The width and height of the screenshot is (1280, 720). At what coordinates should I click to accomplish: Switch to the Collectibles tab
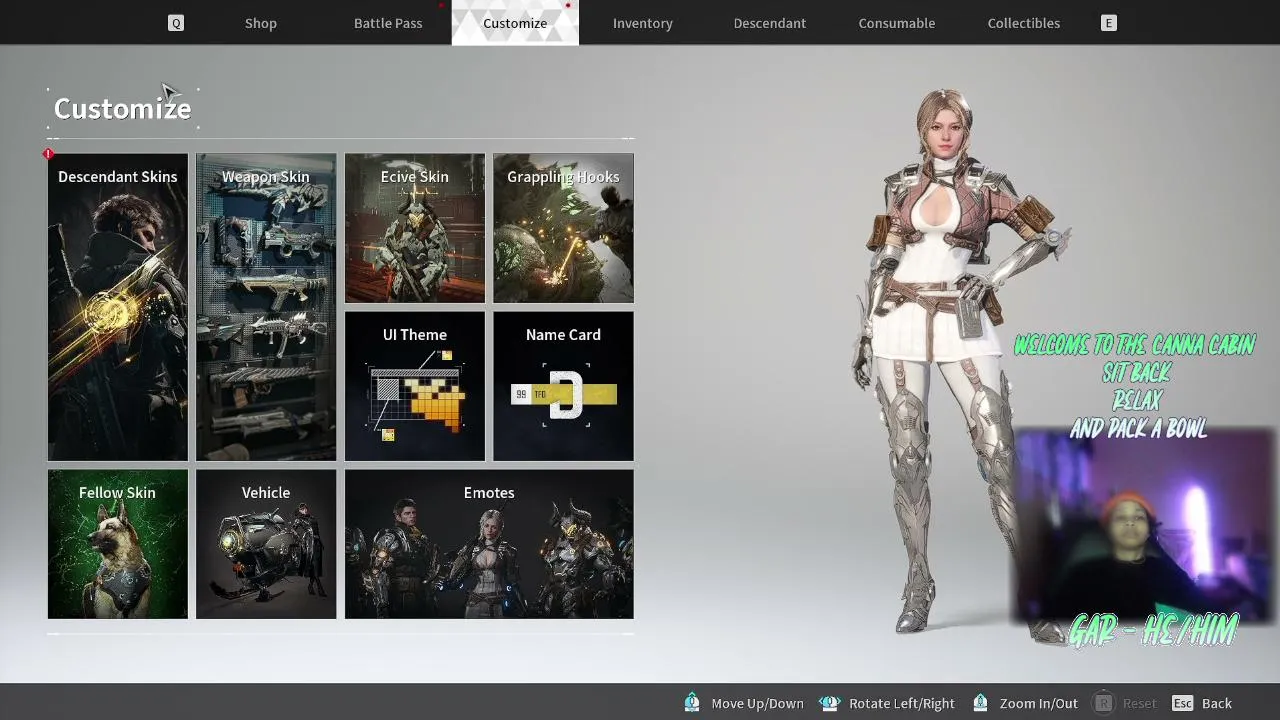point(1024,23)
